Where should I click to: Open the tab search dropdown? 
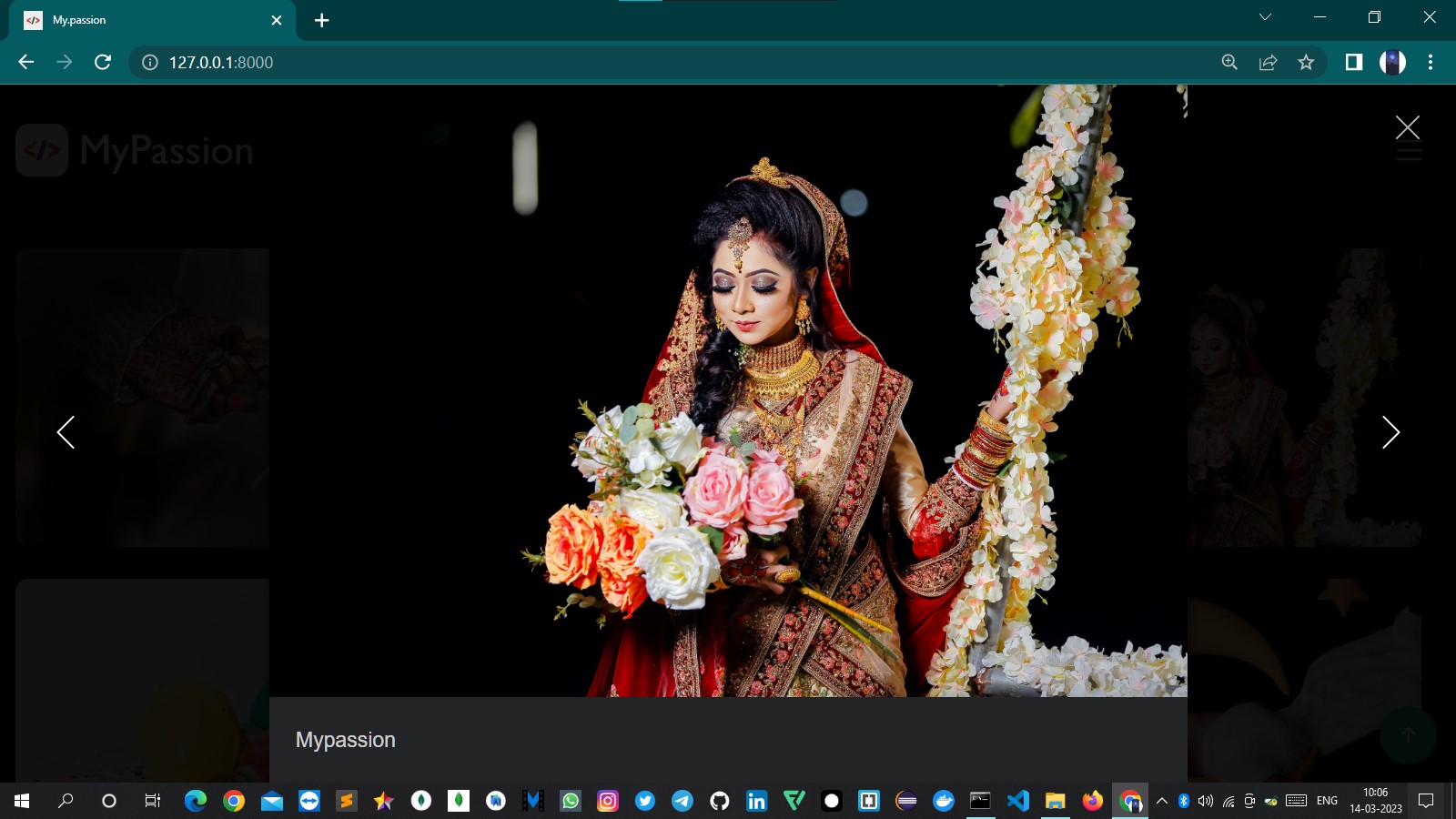[x=1265, y=17]
